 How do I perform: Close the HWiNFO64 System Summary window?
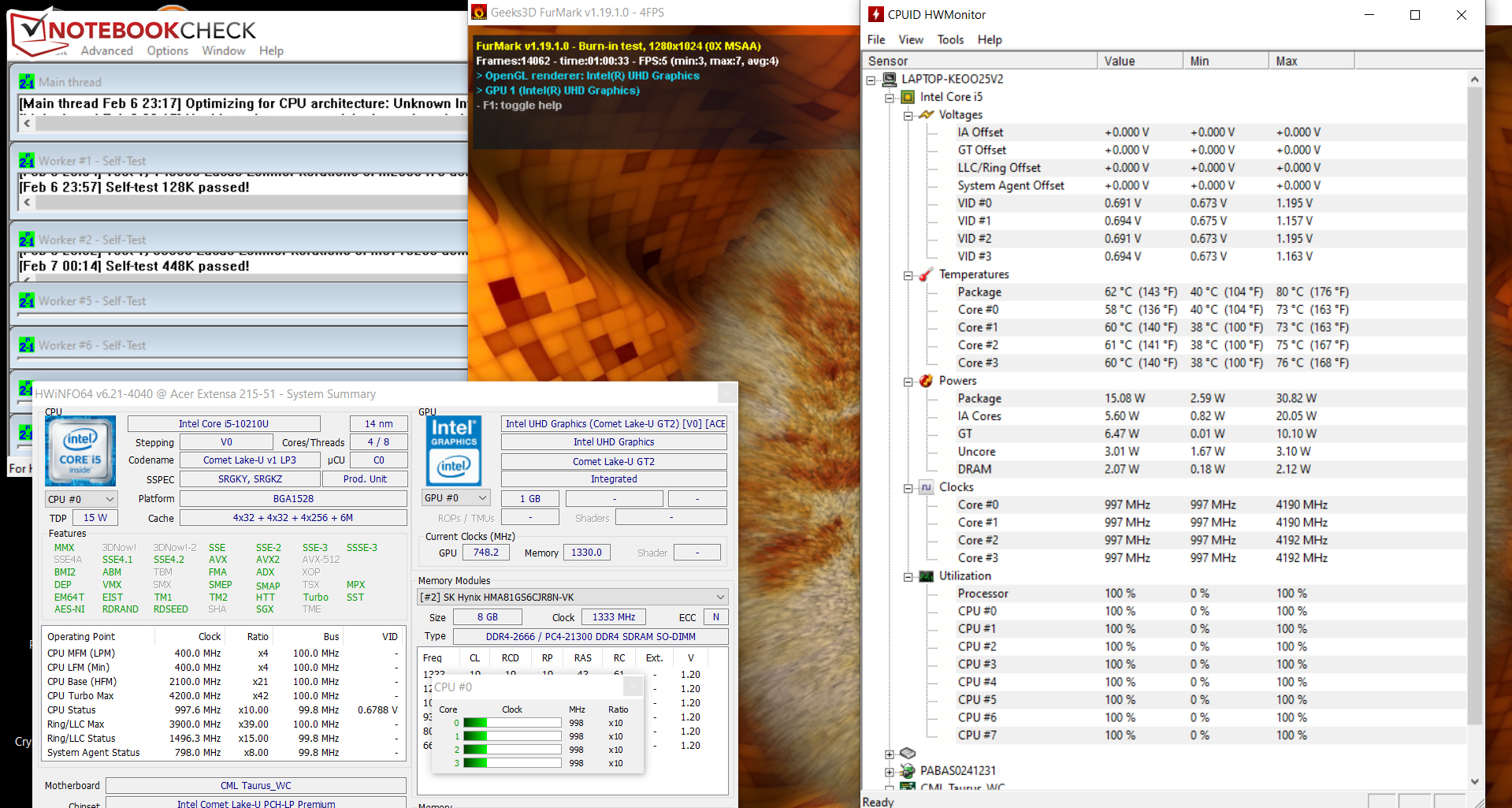click(x=727, y=393)
